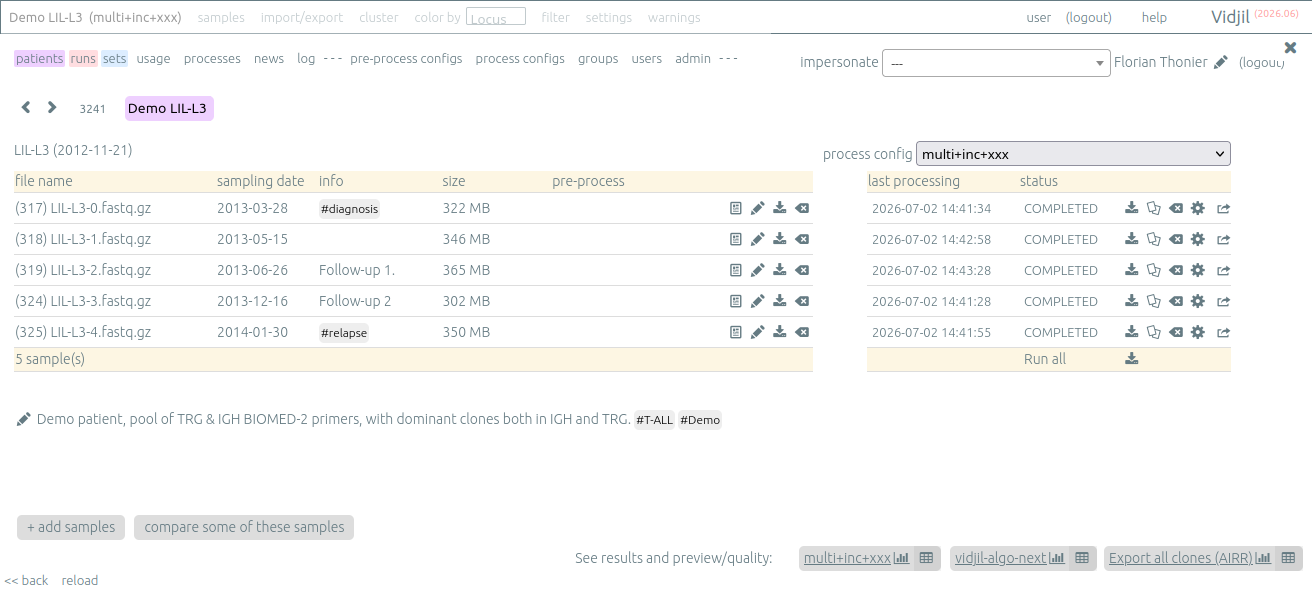Open the impersonate dropdown

pos(996,62)
